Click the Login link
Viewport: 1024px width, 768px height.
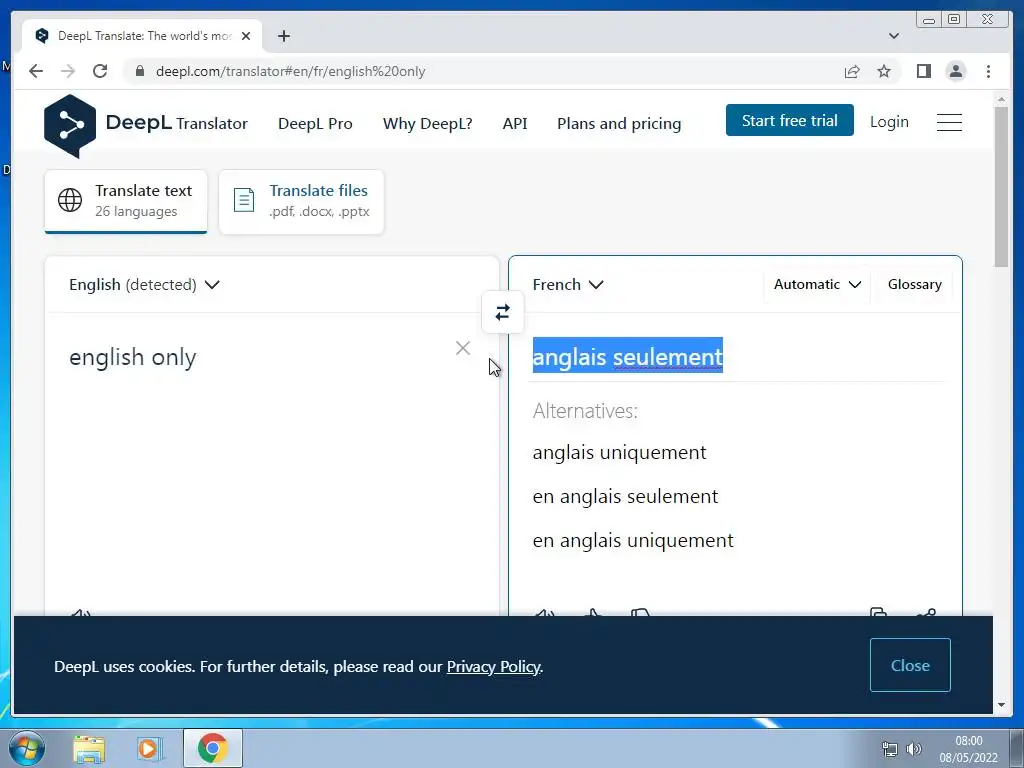coord(889,122)
